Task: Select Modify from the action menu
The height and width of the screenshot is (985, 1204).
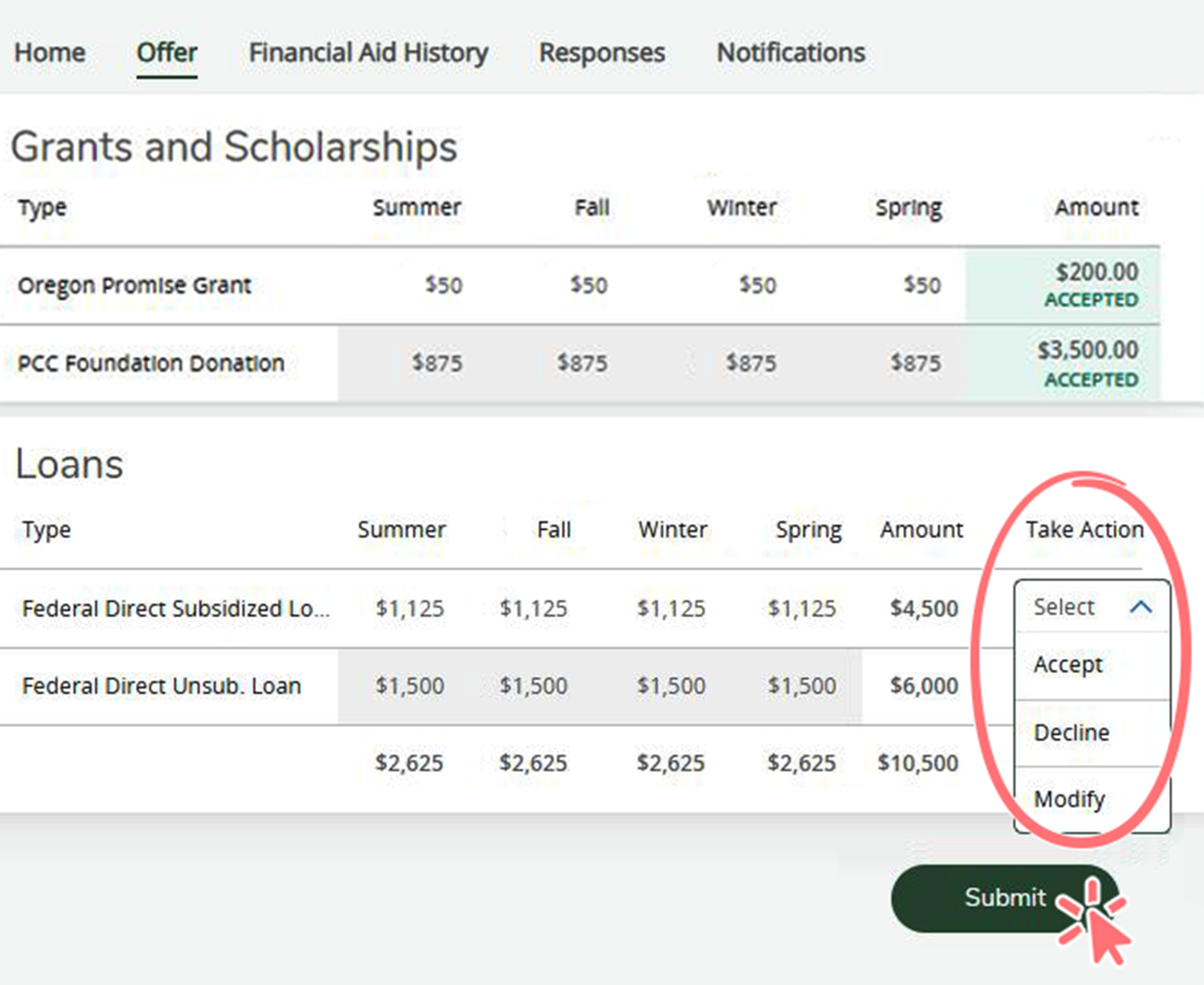Action: (x=1069, y=799)
